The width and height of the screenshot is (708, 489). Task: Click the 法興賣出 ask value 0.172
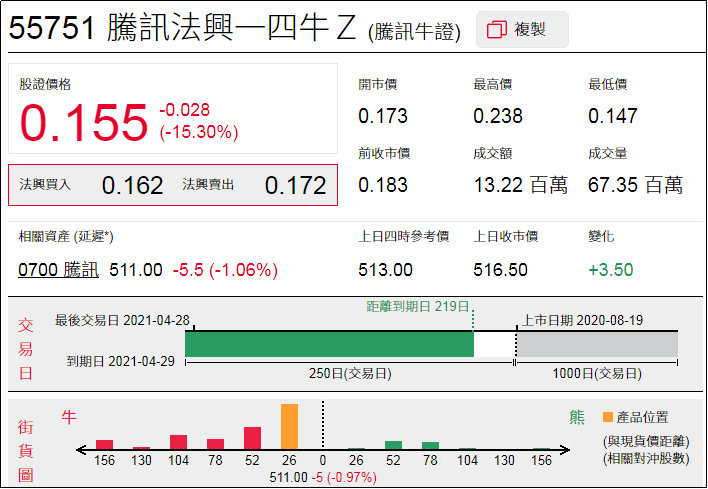295,185
